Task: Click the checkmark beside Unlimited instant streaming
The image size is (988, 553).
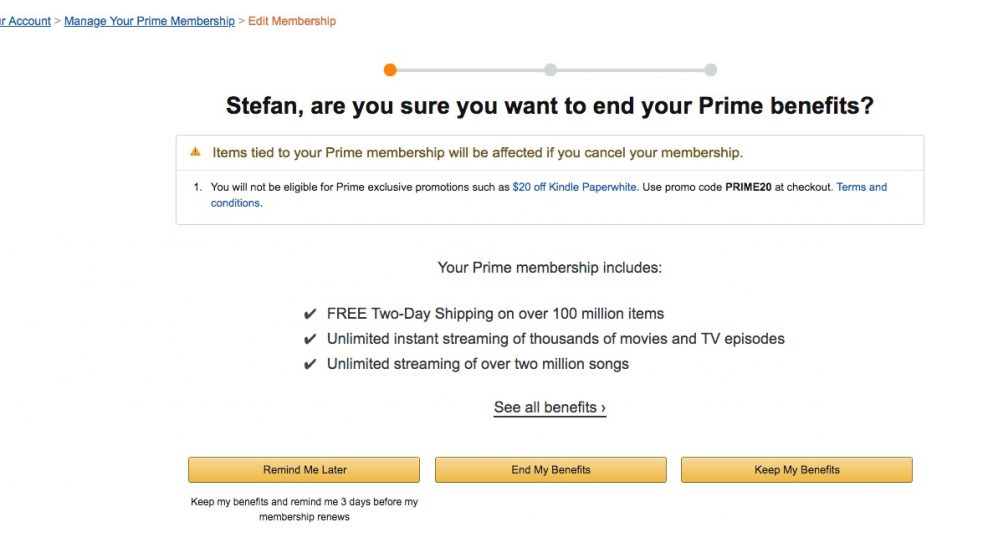Action: (x=309, y=339)
